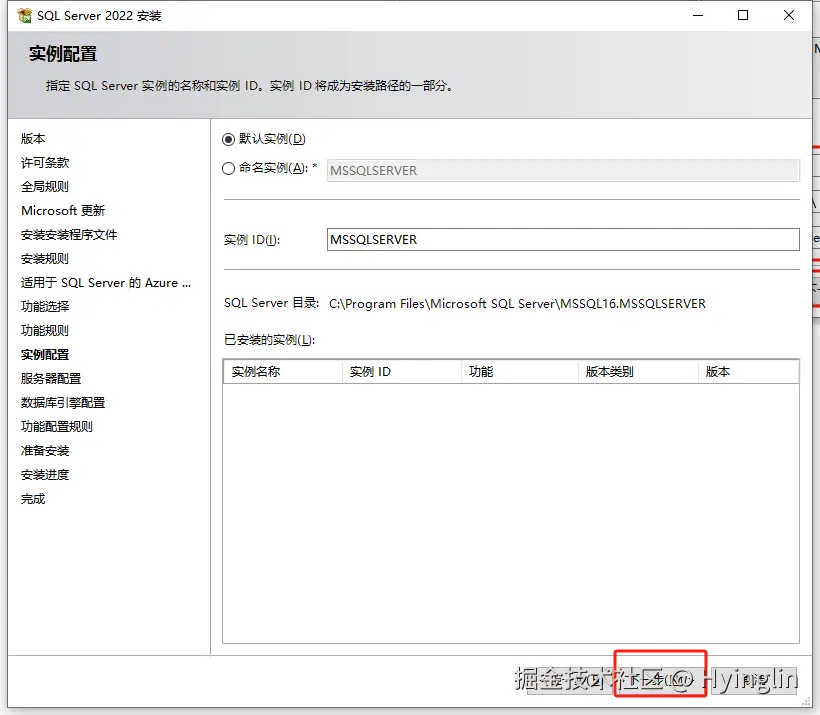Click the 安装规则 step in the sidebar
Viewport: 820px width, 715px height.
45,259
